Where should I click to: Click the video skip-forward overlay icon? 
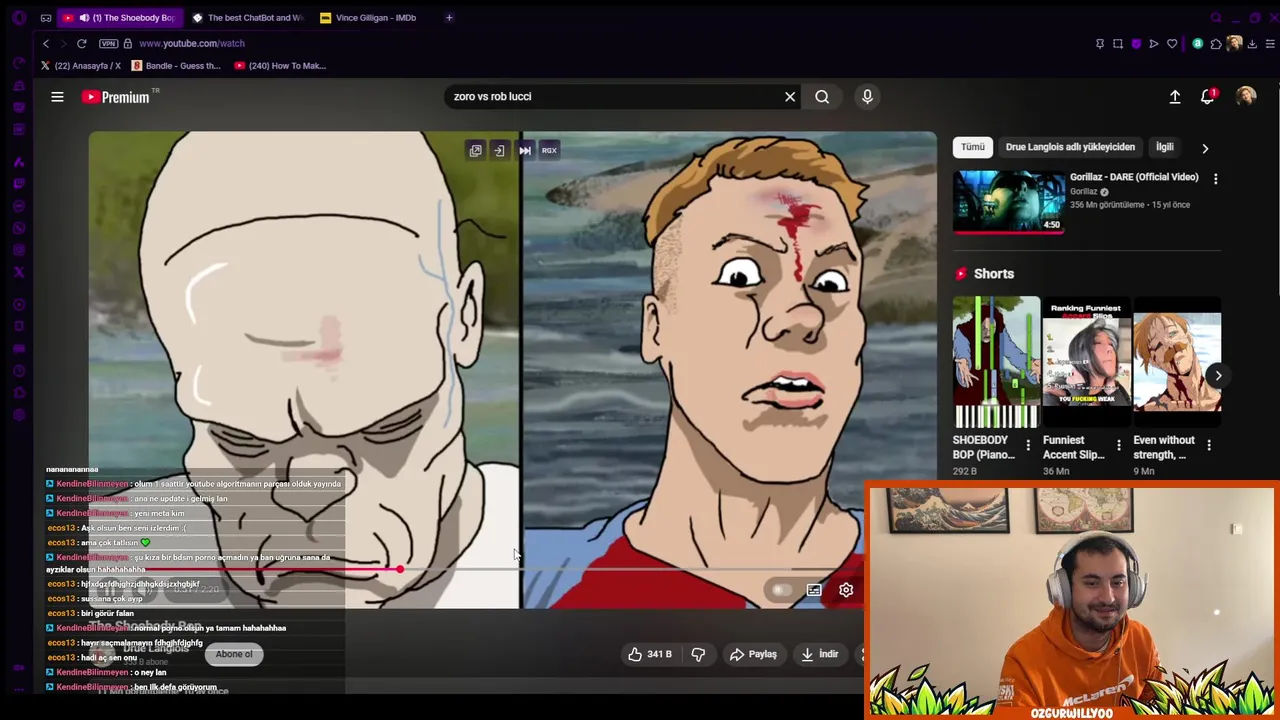point(525,150)
